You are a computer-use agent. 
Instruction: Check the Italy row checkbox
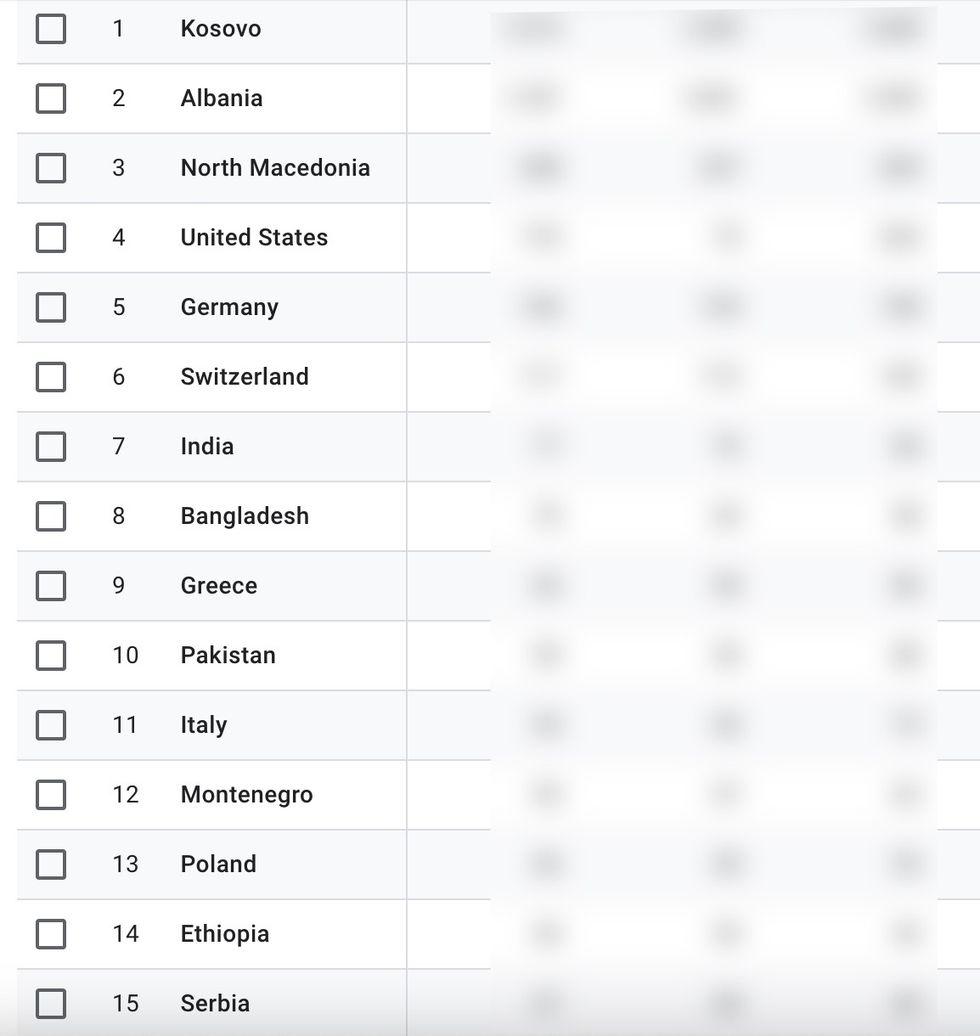(51, 725)
